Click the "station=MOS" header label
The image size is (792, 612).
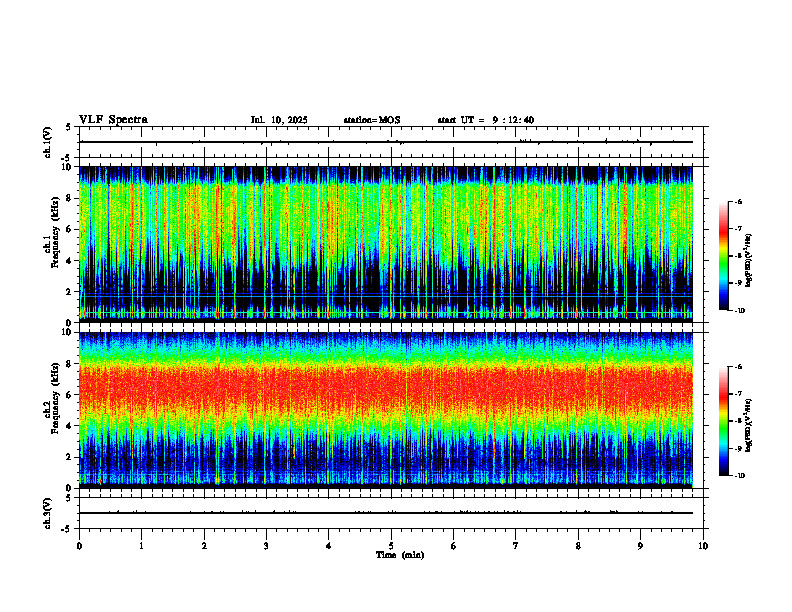click(x=372, y=120)
